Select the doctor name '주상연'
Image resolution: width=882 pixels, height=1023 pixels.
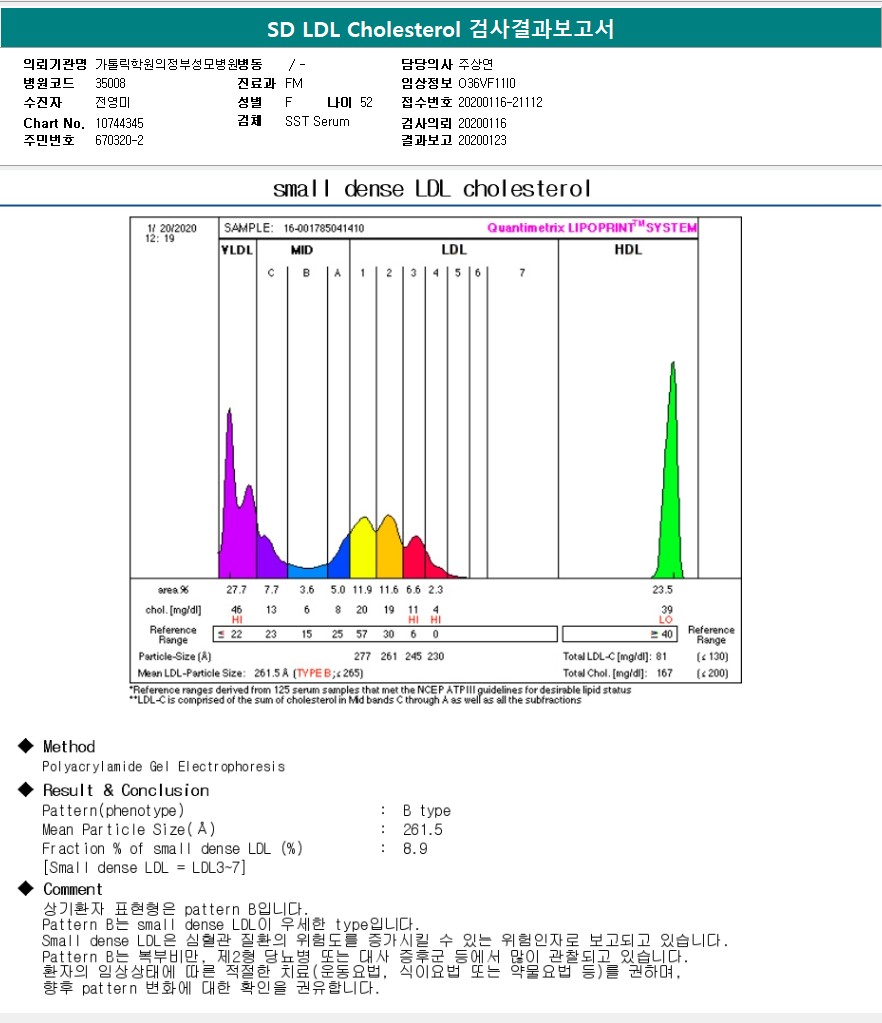476,64
